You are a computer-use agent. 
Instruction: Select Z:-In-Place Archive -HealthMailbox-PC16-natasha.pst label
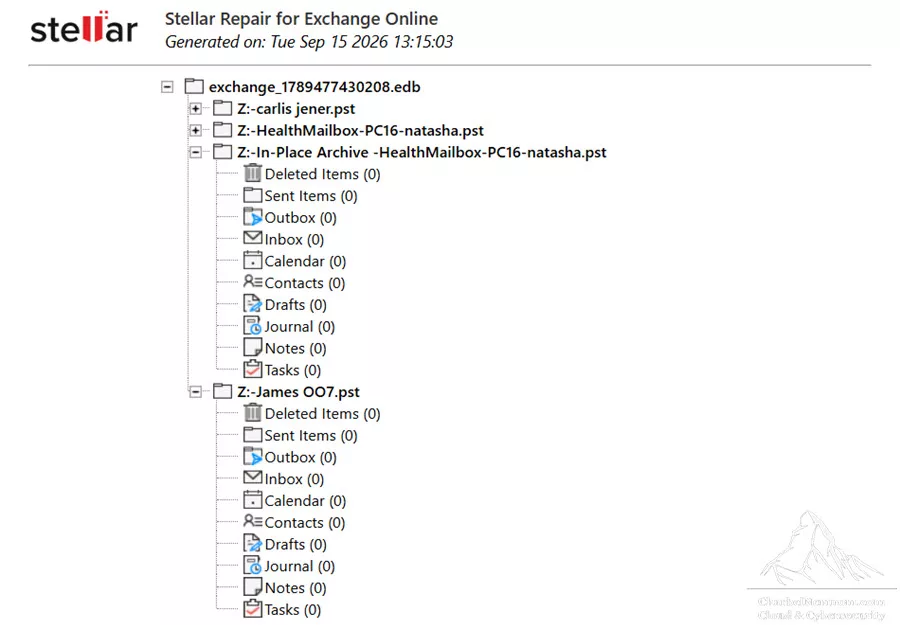(422, 153)
